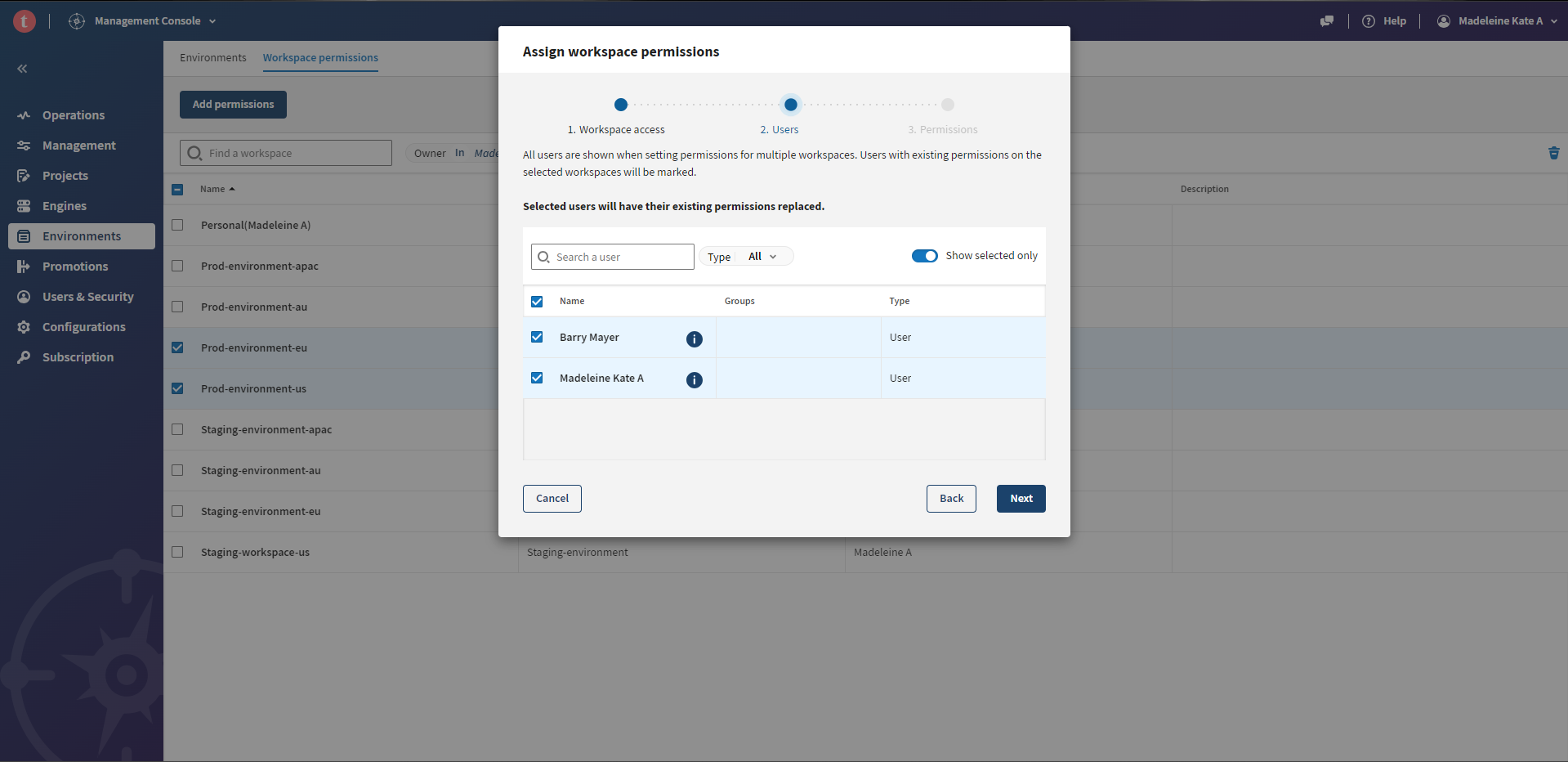
Task: Click the Engines server icon
Action: [24, 206]
